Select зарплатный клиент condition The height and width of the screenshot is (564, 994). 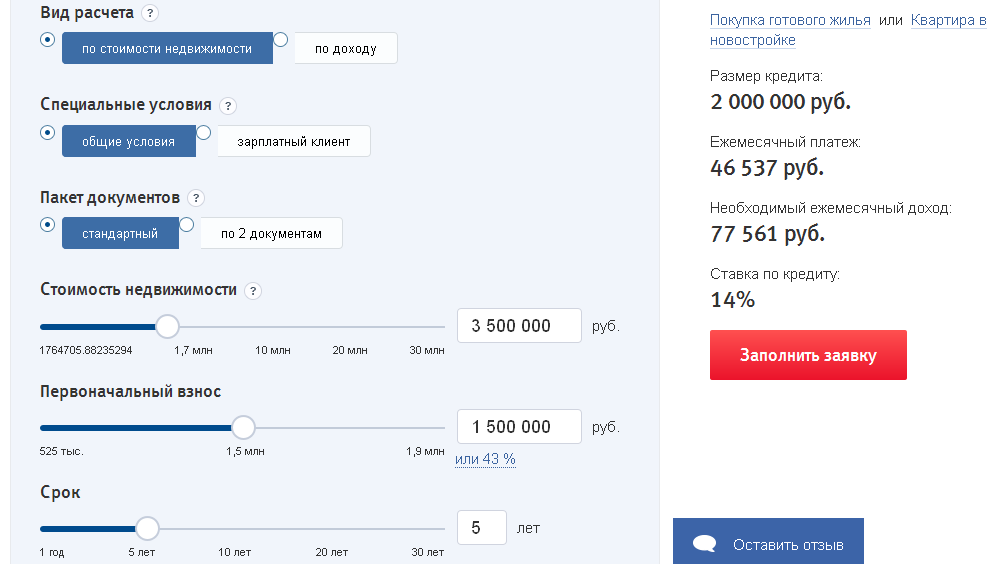(x=293, y=142)
